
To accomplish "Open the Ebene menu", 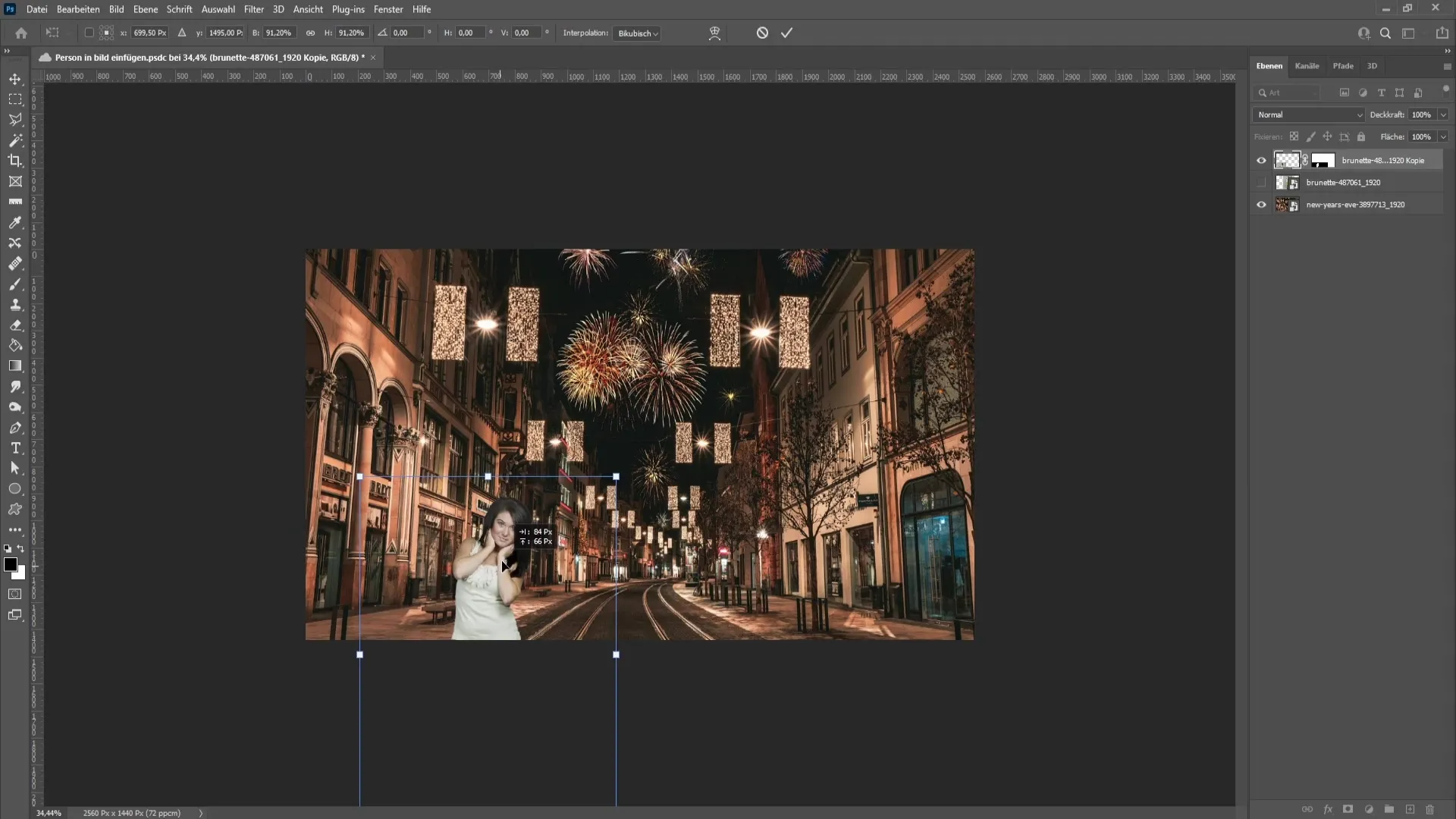I will click(144, 9).
